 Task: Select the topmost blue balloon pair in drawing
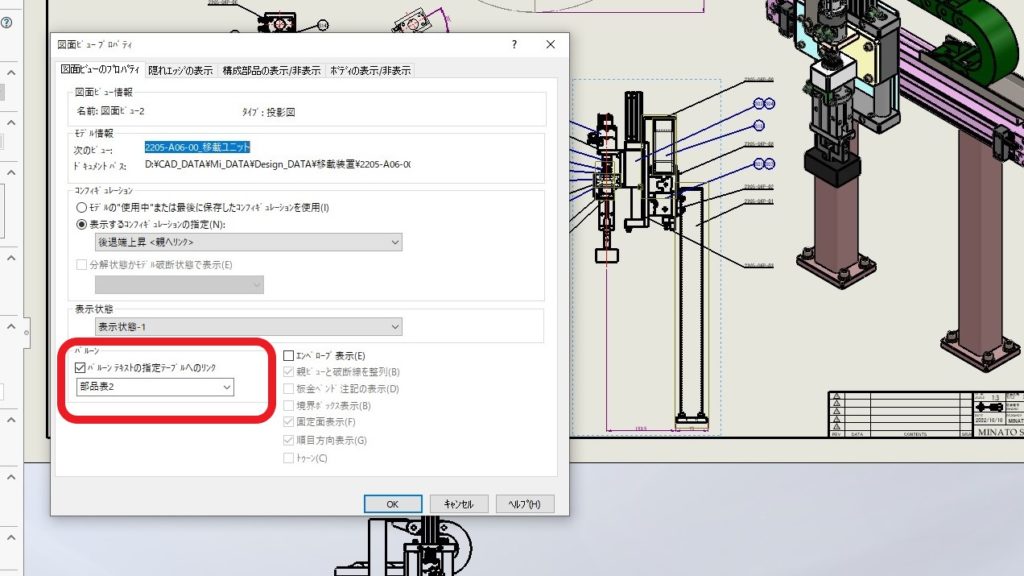tap(763, 103)
